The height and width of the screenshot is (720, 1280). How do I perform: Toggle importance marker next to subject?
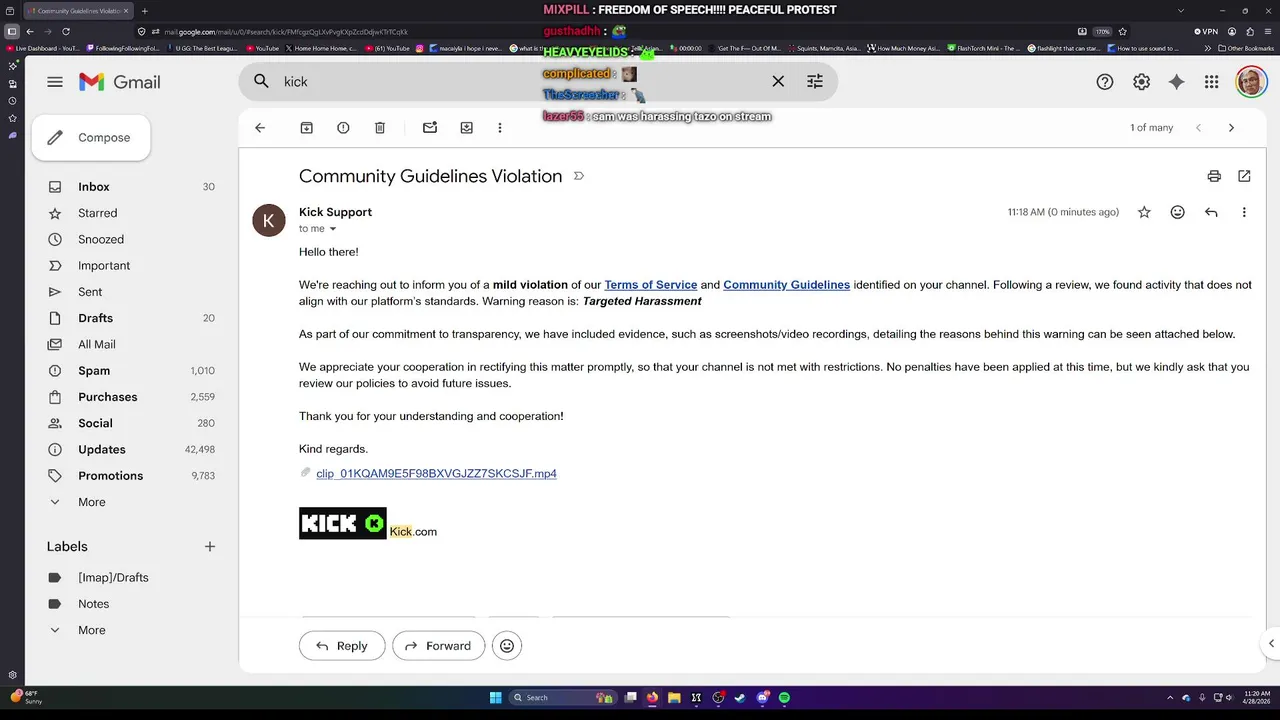pos(578,176)
